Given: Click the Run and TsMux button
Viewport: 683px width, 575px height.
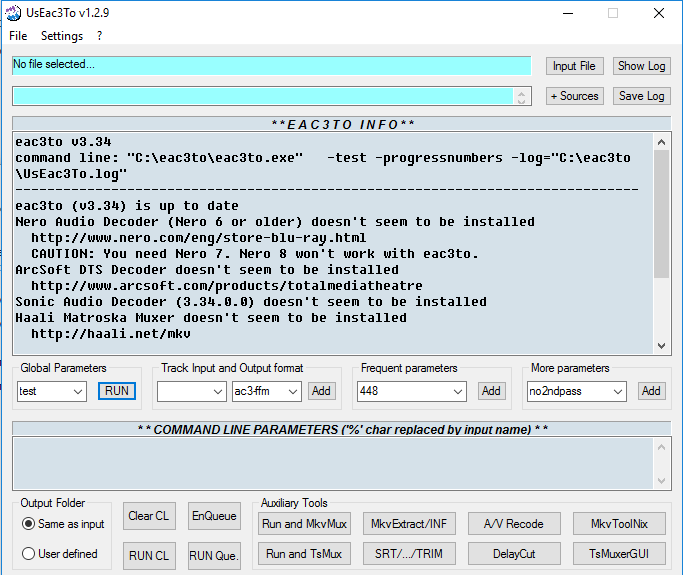Looking at the screenshot, I should point(304,554).
